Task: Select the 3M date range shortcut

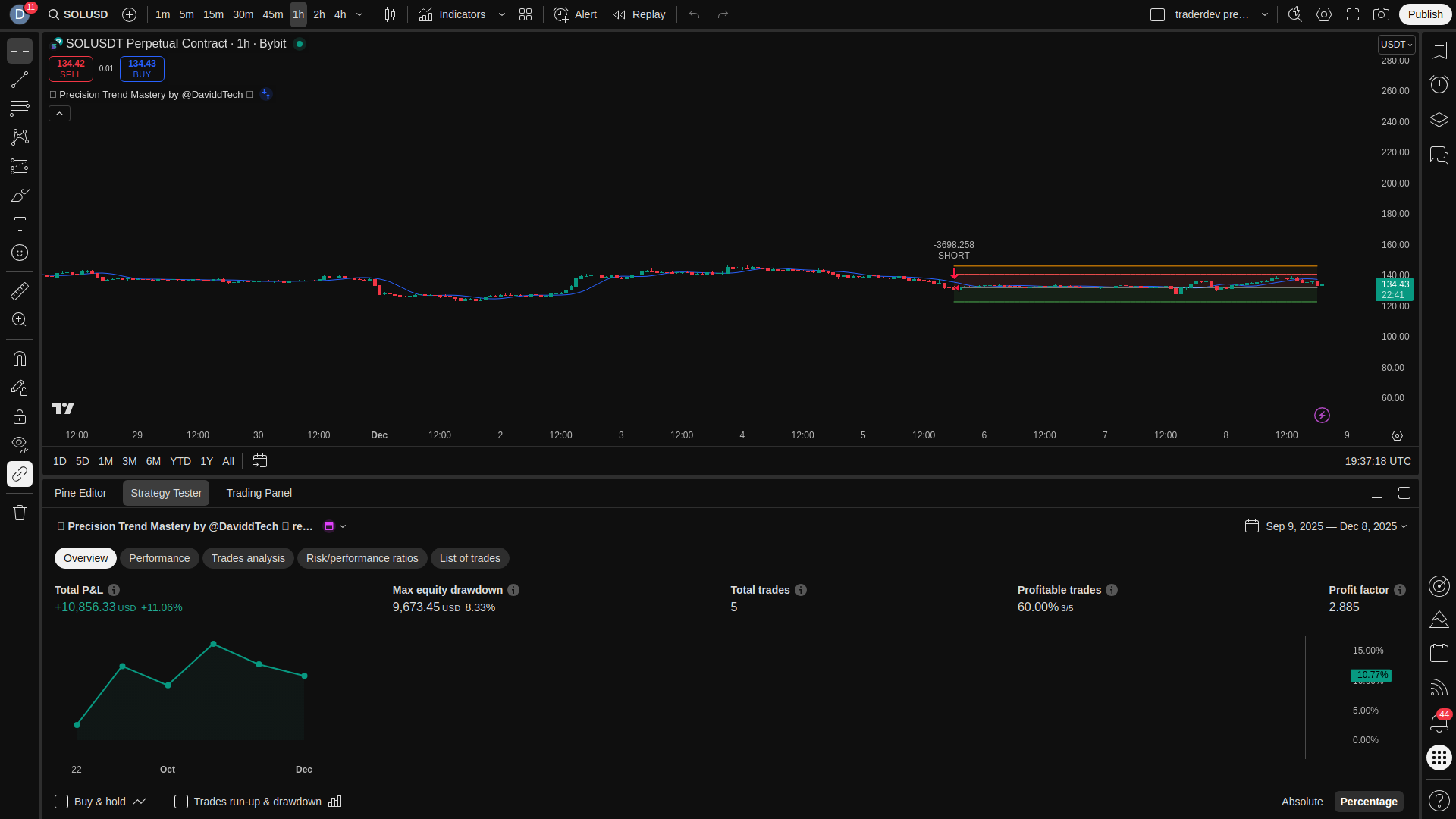Action: pos(130,461)
